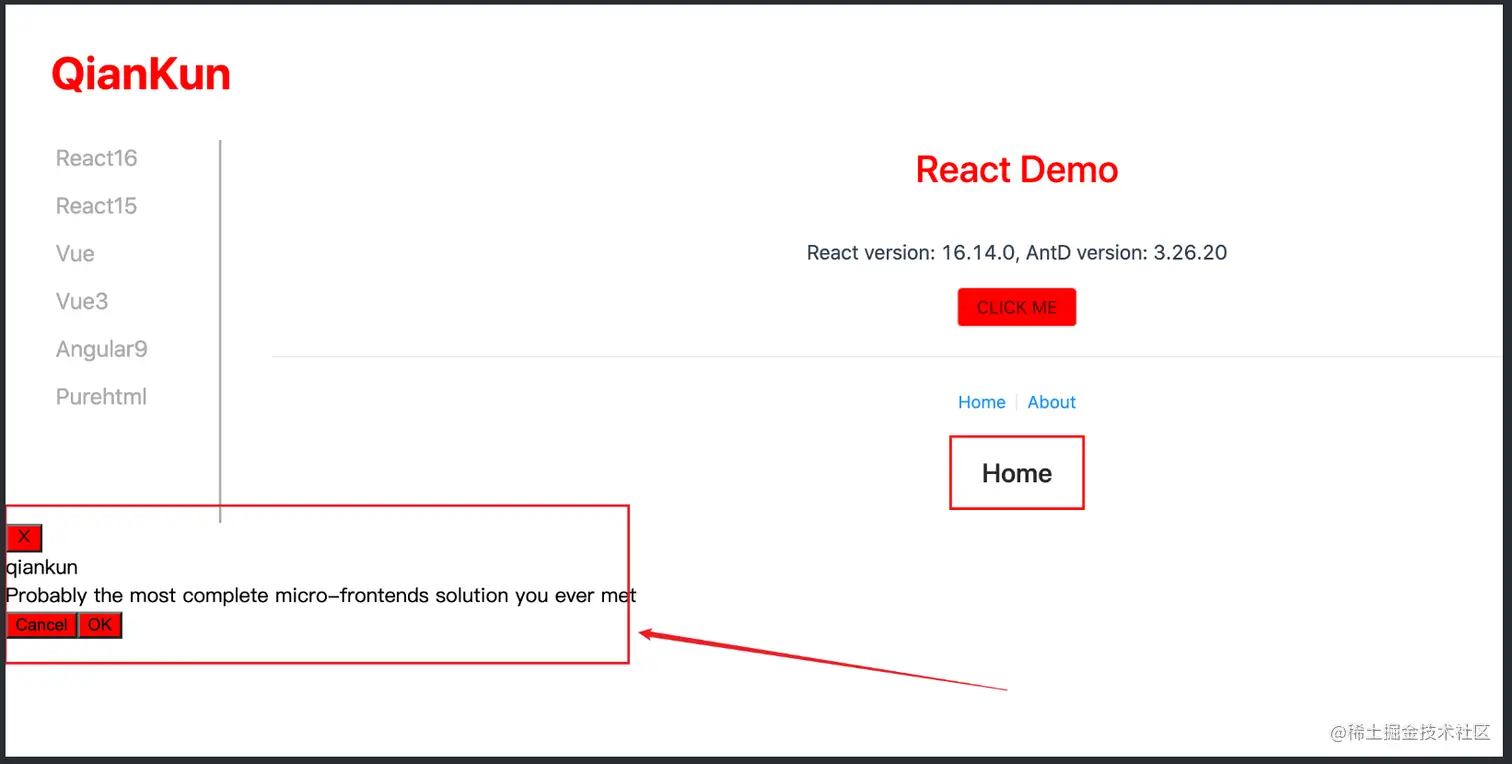This screenshot has height=764, width=1512.
Task: Cancel the qiankun dialog
Action: [x=42, y=625]
